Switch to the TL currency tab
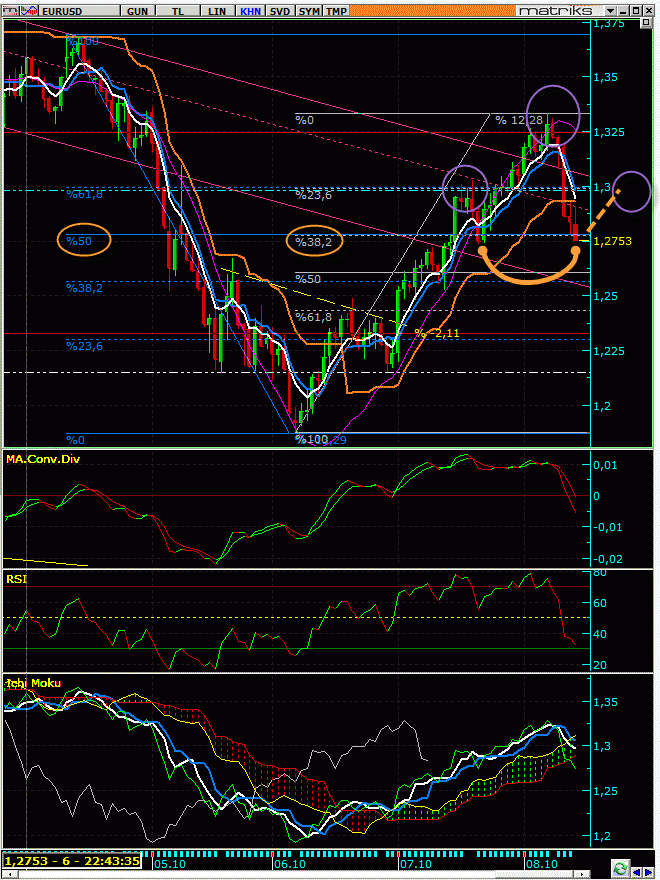 point(179,9)
